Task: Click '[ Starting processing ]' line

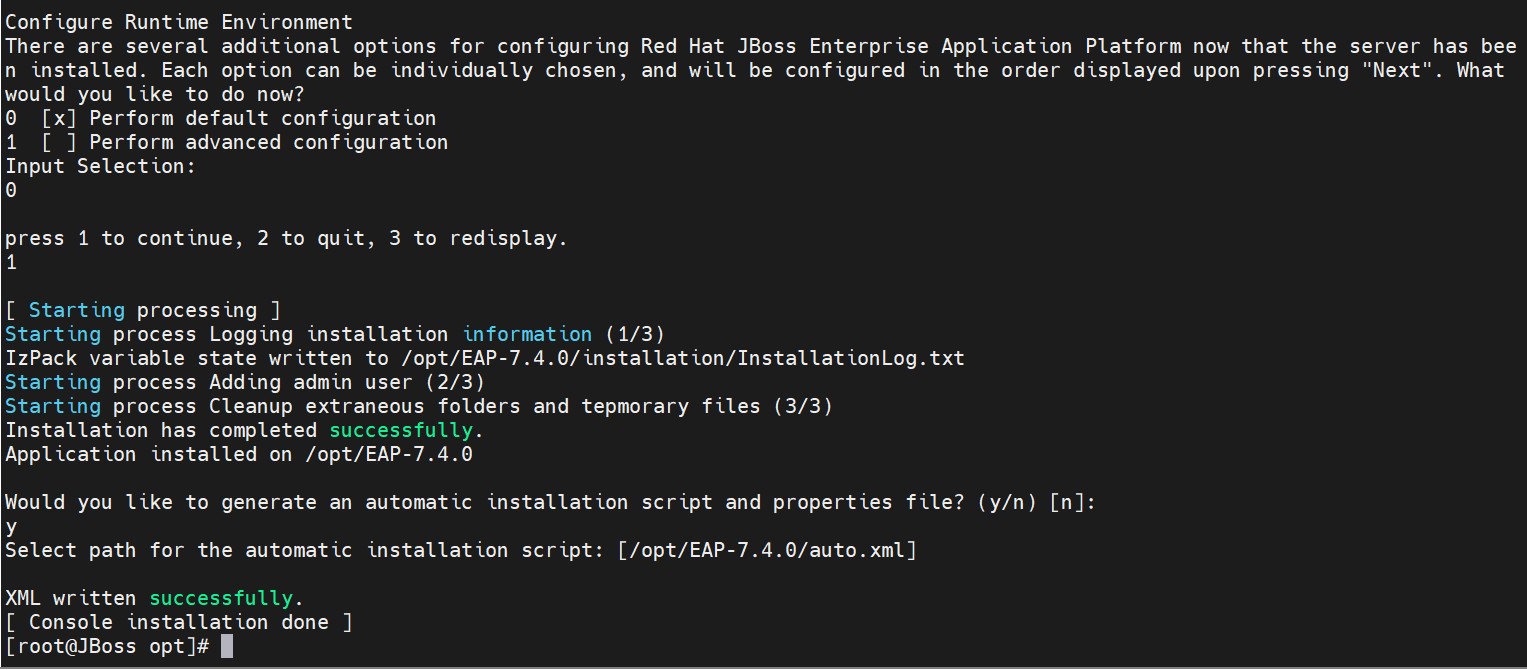Action: 143,311
